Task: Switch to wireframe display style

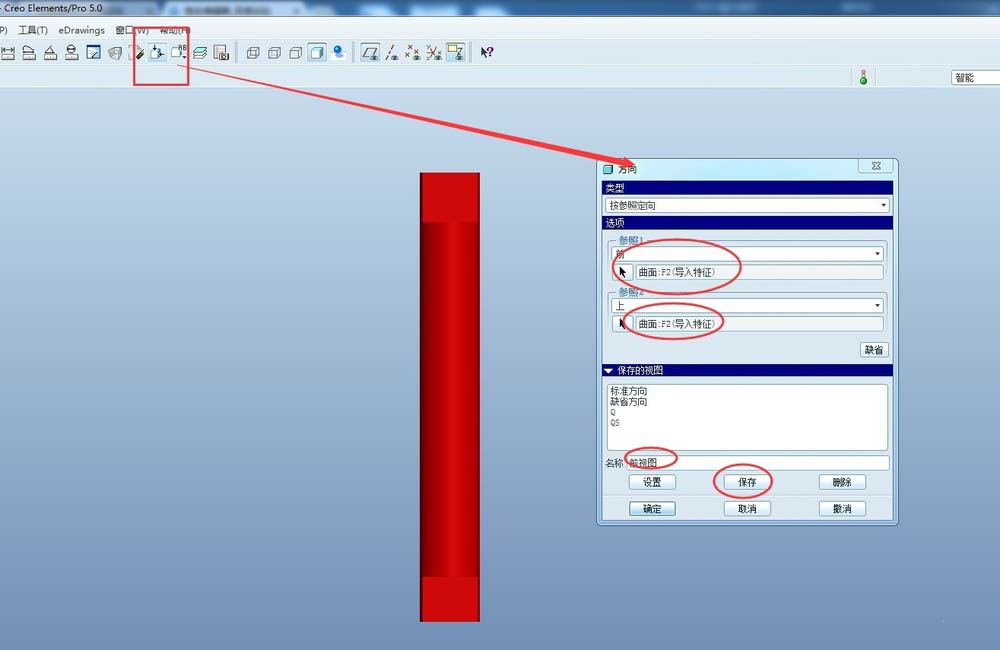Action: (x=253, y=53)
